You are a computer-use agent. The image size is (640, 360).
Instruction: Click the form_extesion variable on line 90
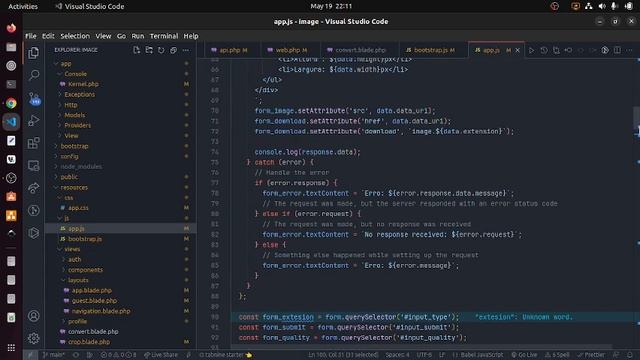(288, 317)
